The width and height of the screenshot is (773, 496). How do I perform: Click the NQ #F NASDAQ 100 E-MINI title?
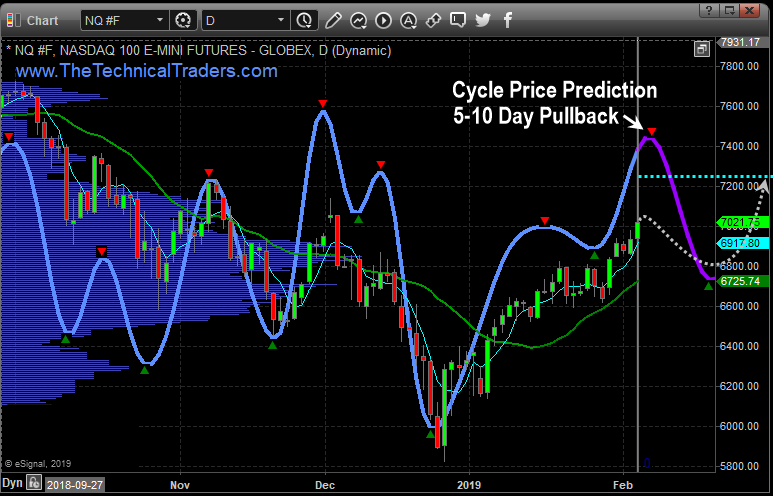pos(199,50)
